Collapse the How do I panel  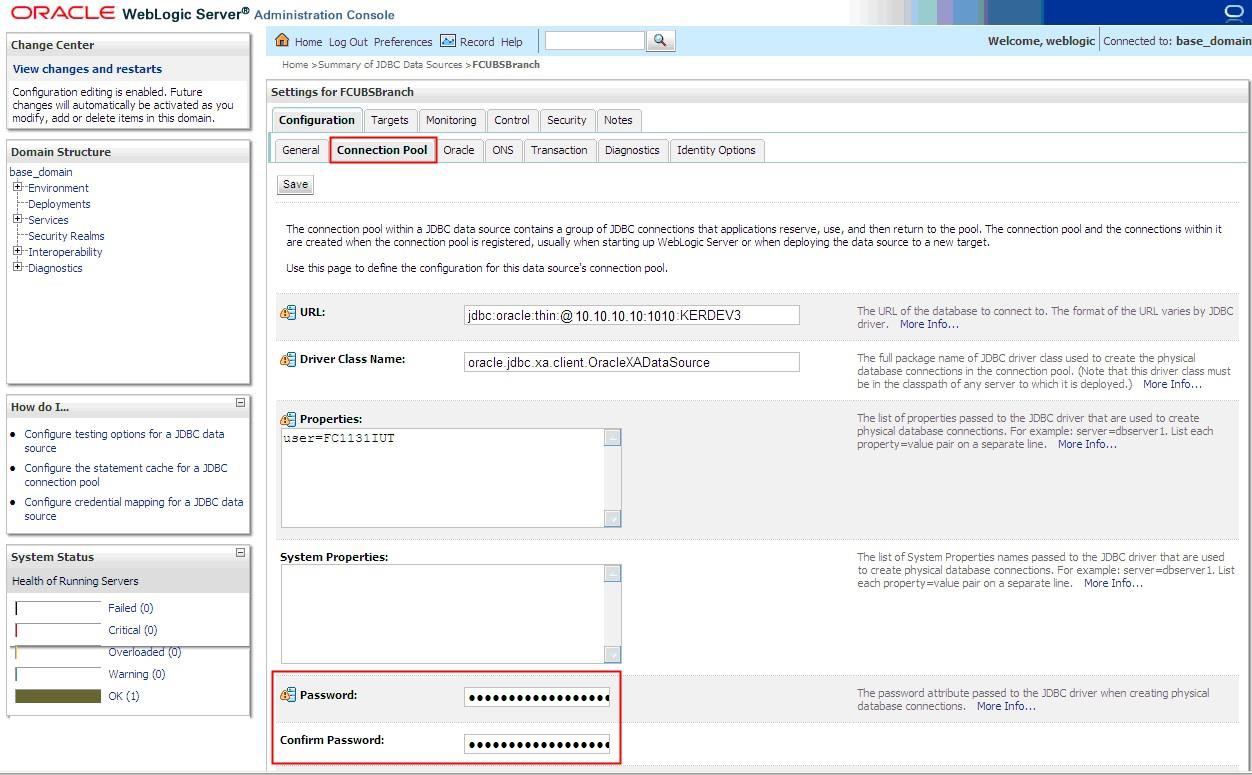(240, 403)
